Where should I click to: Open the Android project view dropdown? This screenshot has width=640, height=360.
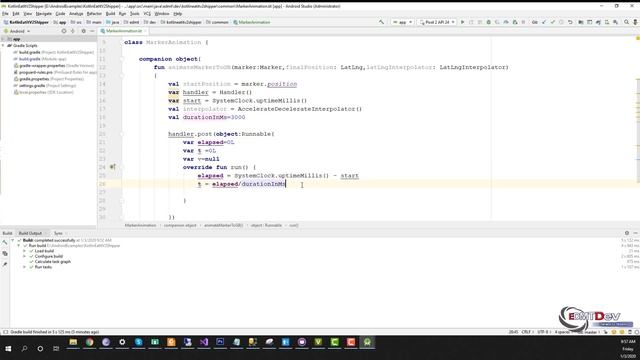click(x=17, y=31)
